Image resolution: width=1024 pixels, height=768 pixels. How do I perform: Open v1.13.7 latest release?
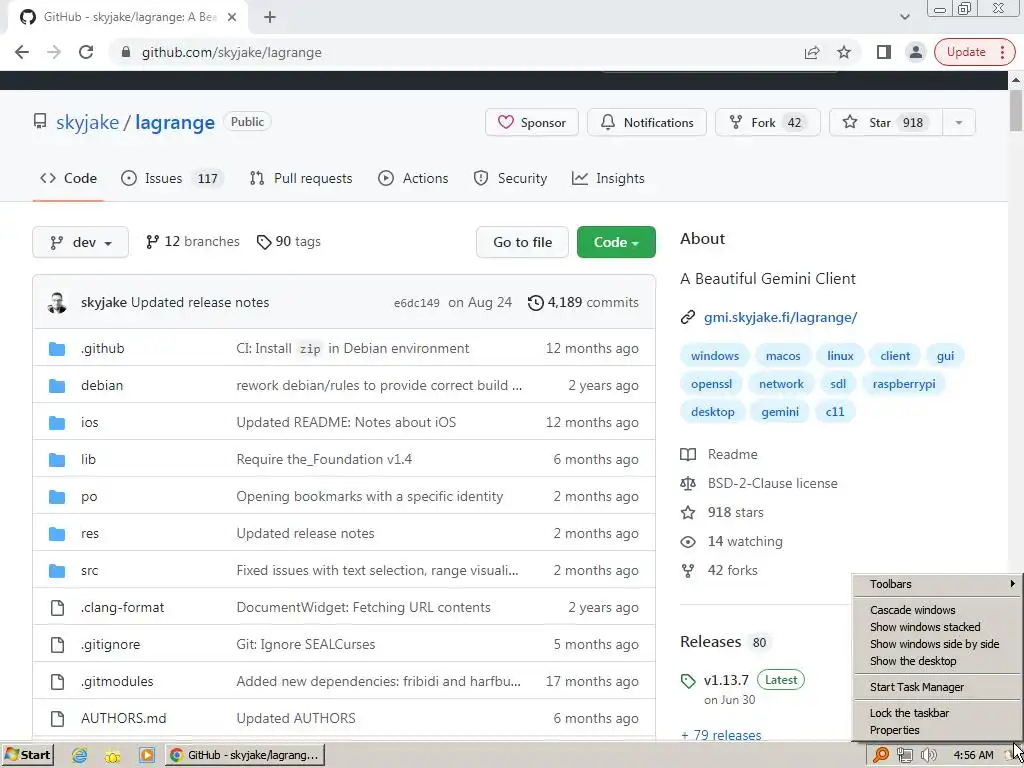click(726, 680)
